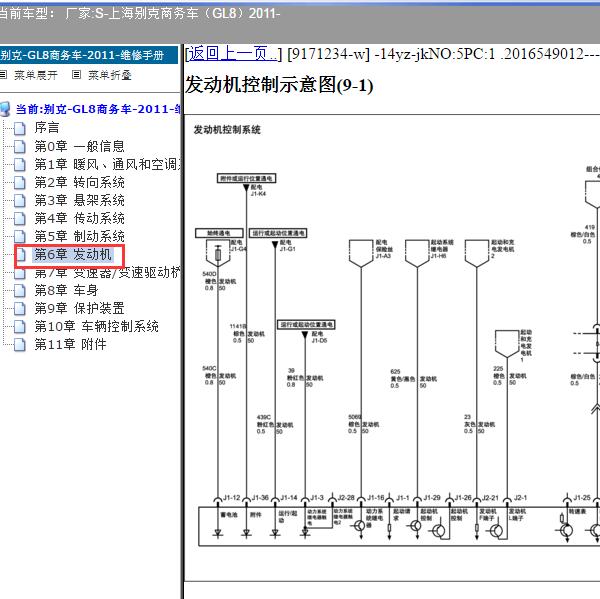The height and width of the screenshot is (599, 600).
Task: Click the page icon beside 第9章 保护装置
Action: (20, 309)
